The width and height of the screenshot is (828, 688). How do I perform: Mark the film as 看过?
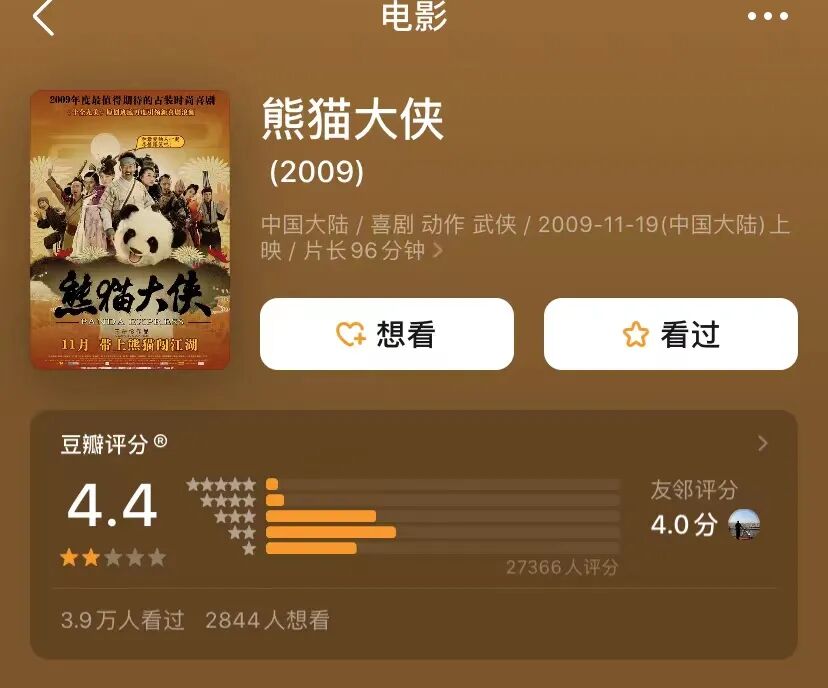click(x=671, y=334)
